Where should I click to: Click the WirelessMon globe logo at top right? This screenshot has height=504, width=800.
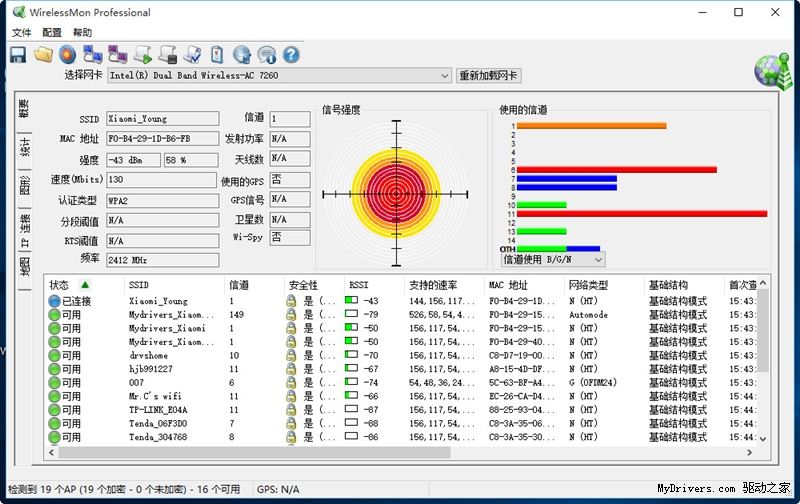click(773, 70)
